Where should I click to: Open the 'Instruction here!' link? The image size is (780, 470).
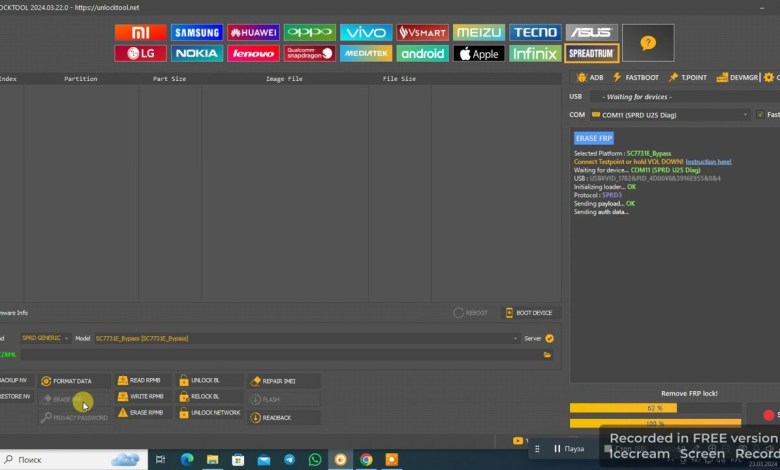708,161
